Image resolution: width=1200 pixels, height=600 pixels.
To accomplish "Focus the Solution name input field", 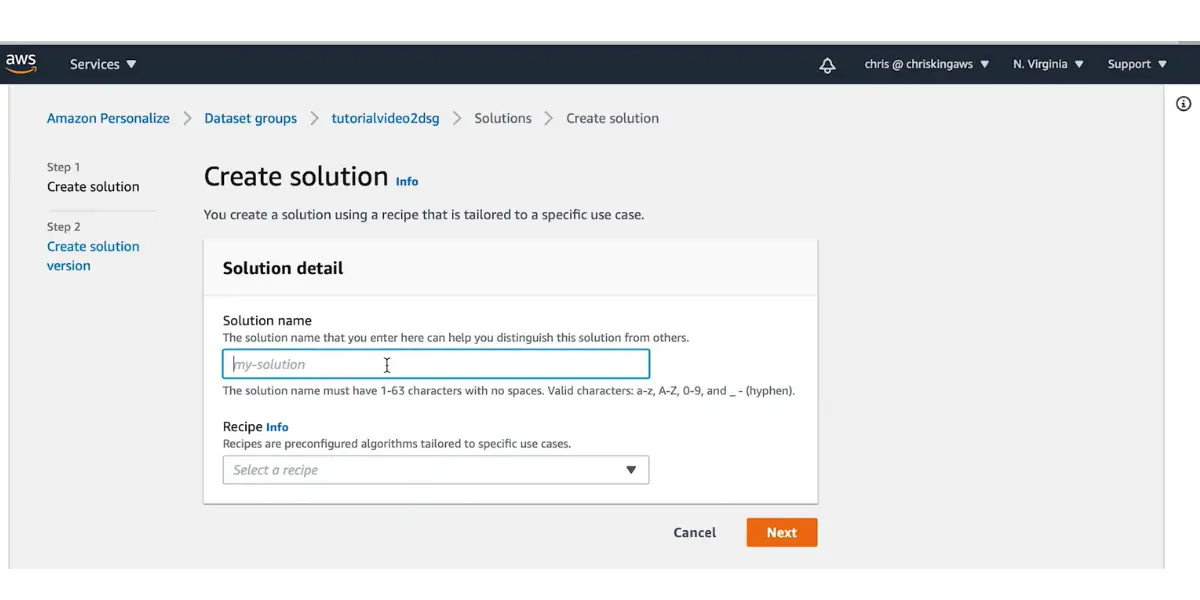I will pos(435,364).
